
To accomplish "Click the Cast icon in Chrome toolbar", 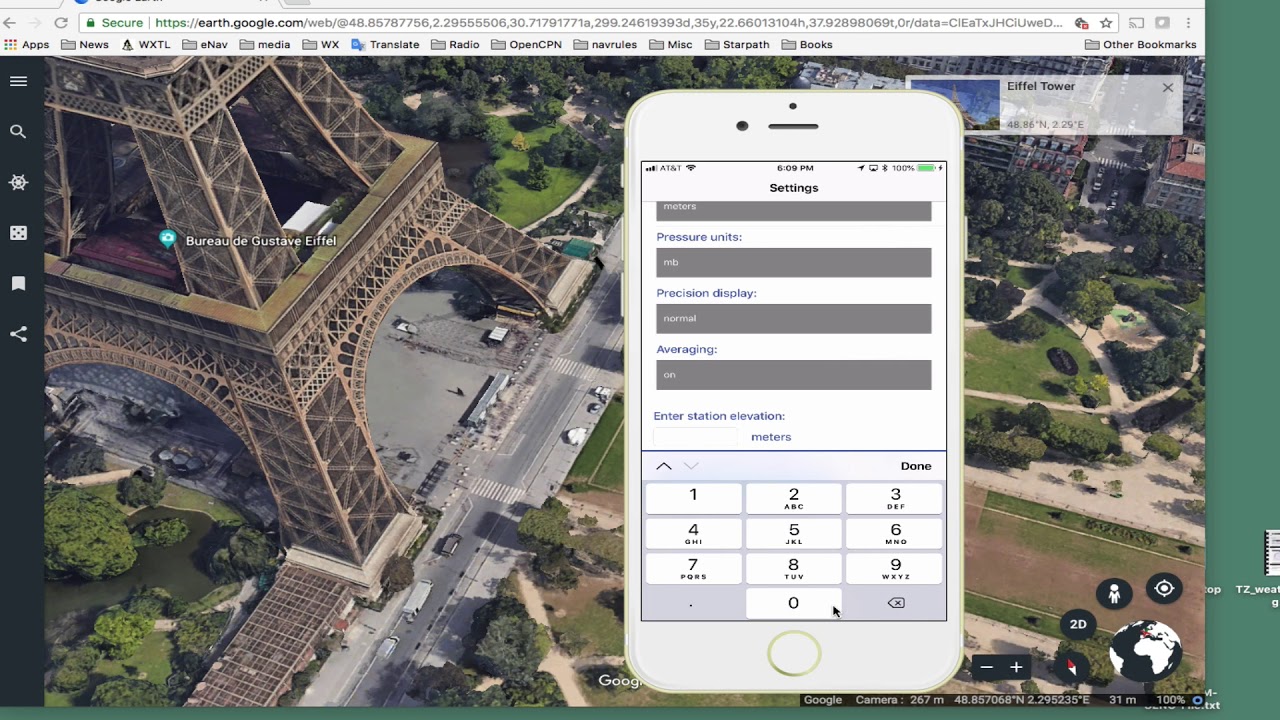I will click(x=1136, y=22).
